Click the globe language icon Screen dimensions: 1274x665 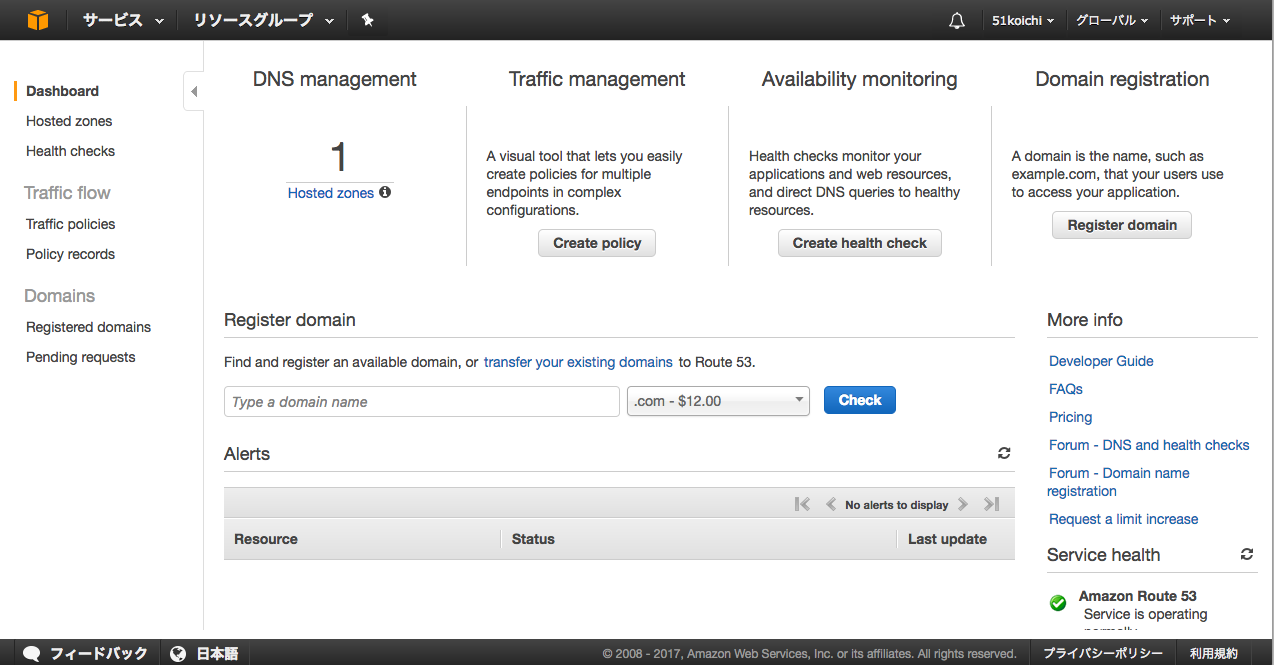[178, 653]
